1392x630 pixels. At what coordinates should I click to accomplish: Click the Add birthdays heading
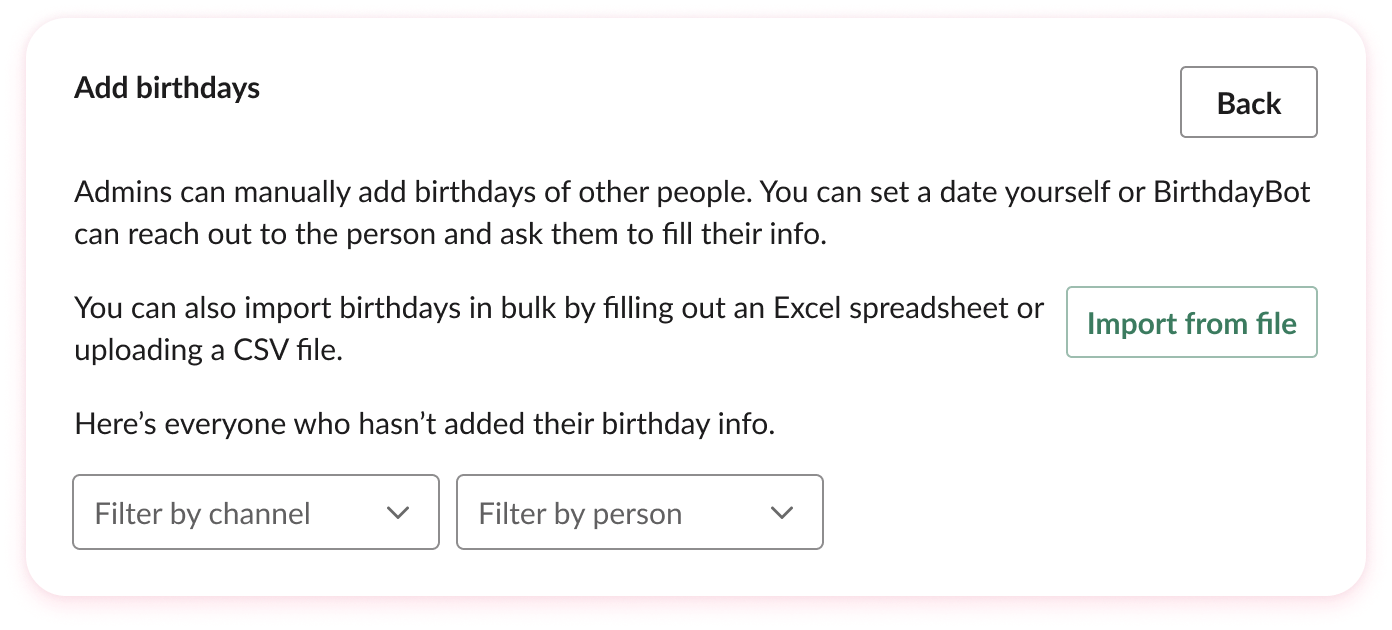[166, 88]
